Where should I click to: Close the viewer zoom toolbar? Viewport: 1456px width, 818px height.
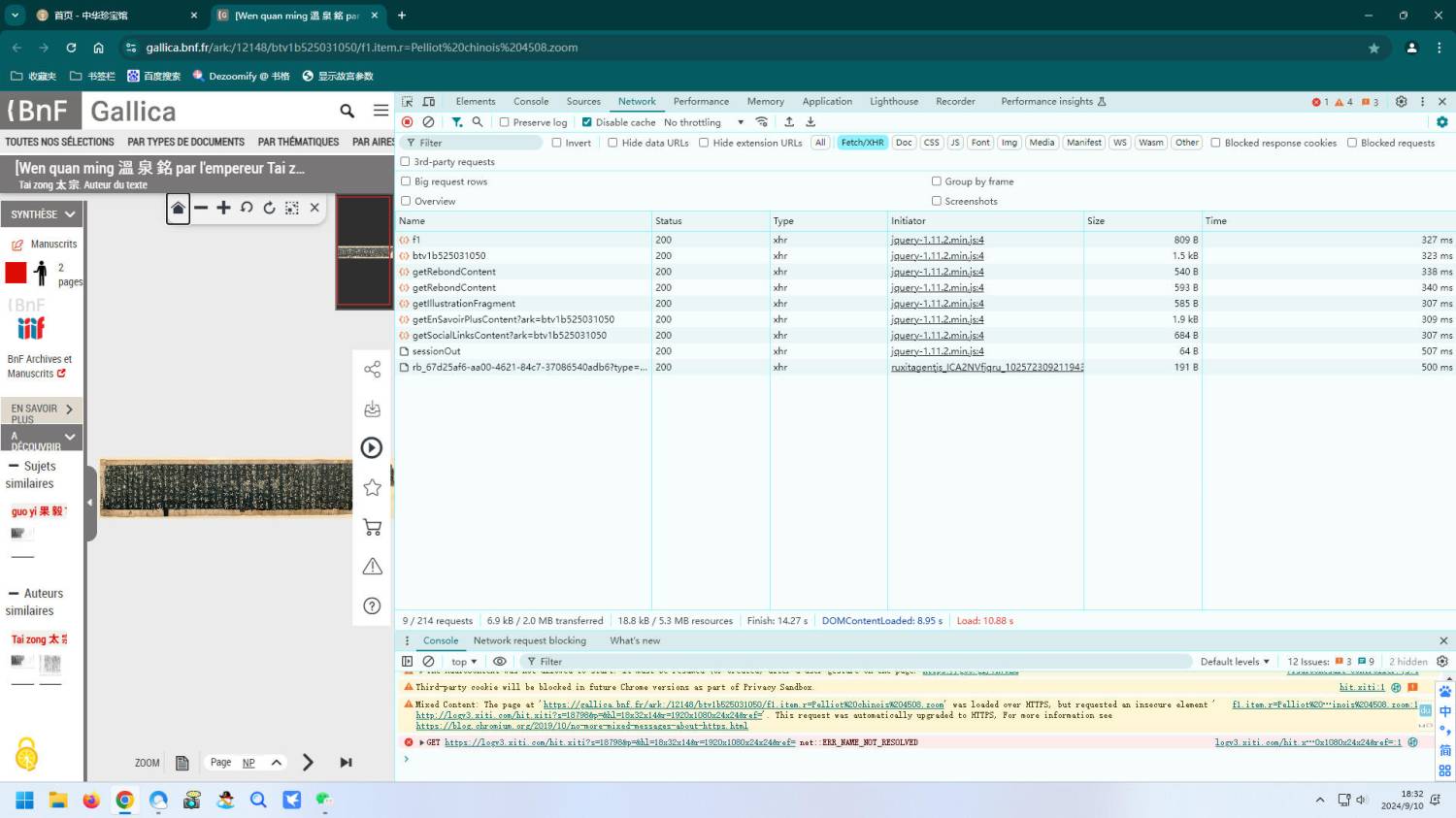pyautogui.click(x=314, y=208)
